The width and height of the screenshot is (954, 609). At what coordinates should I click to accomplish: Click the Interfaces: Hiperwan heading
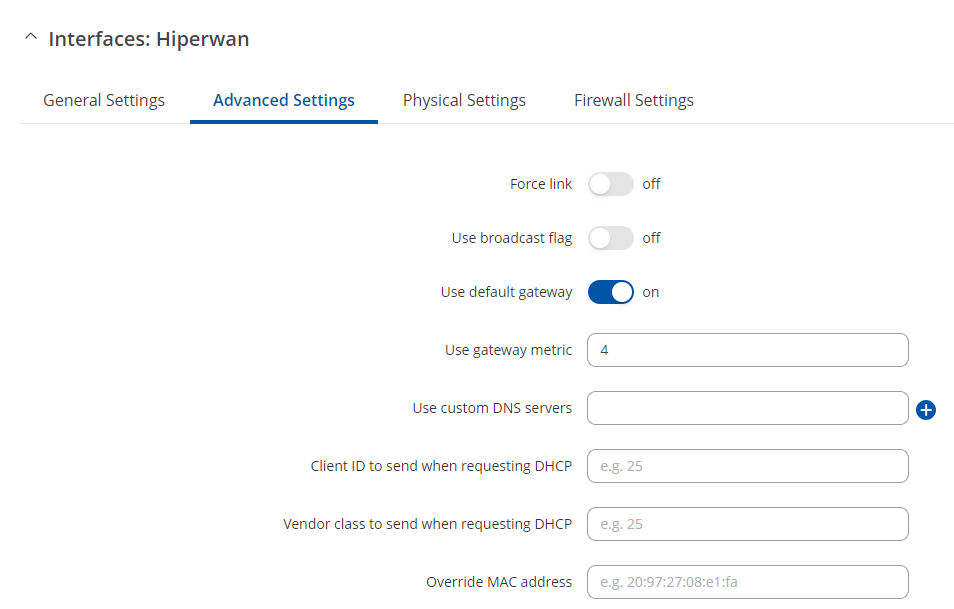[149, 39]
